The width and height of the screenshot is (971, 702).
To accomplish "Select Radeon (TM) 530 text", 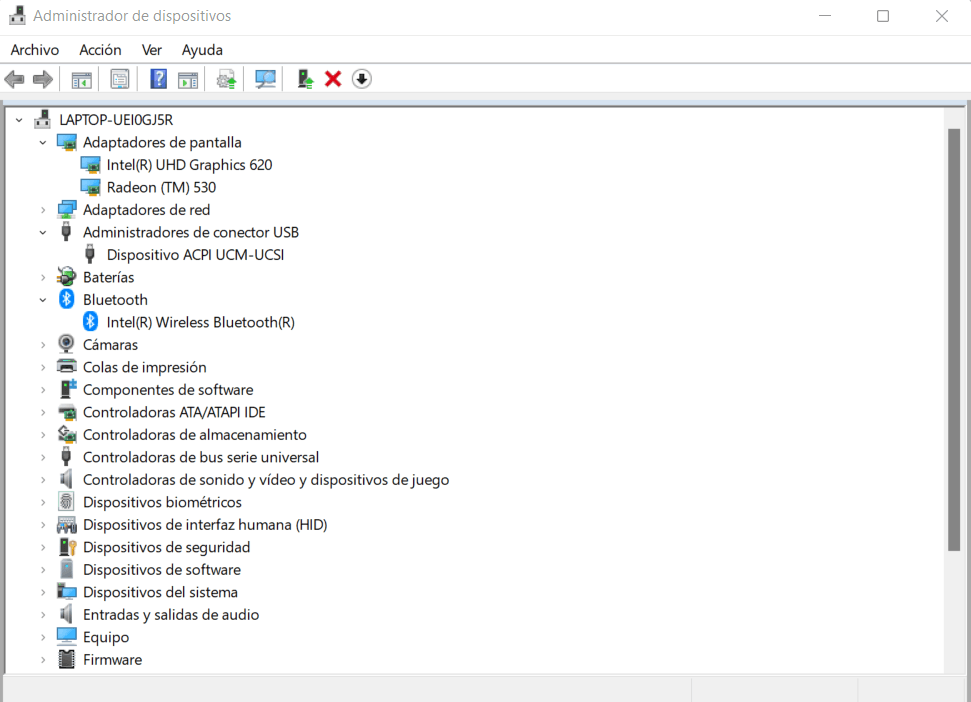I will click(161, 187).
